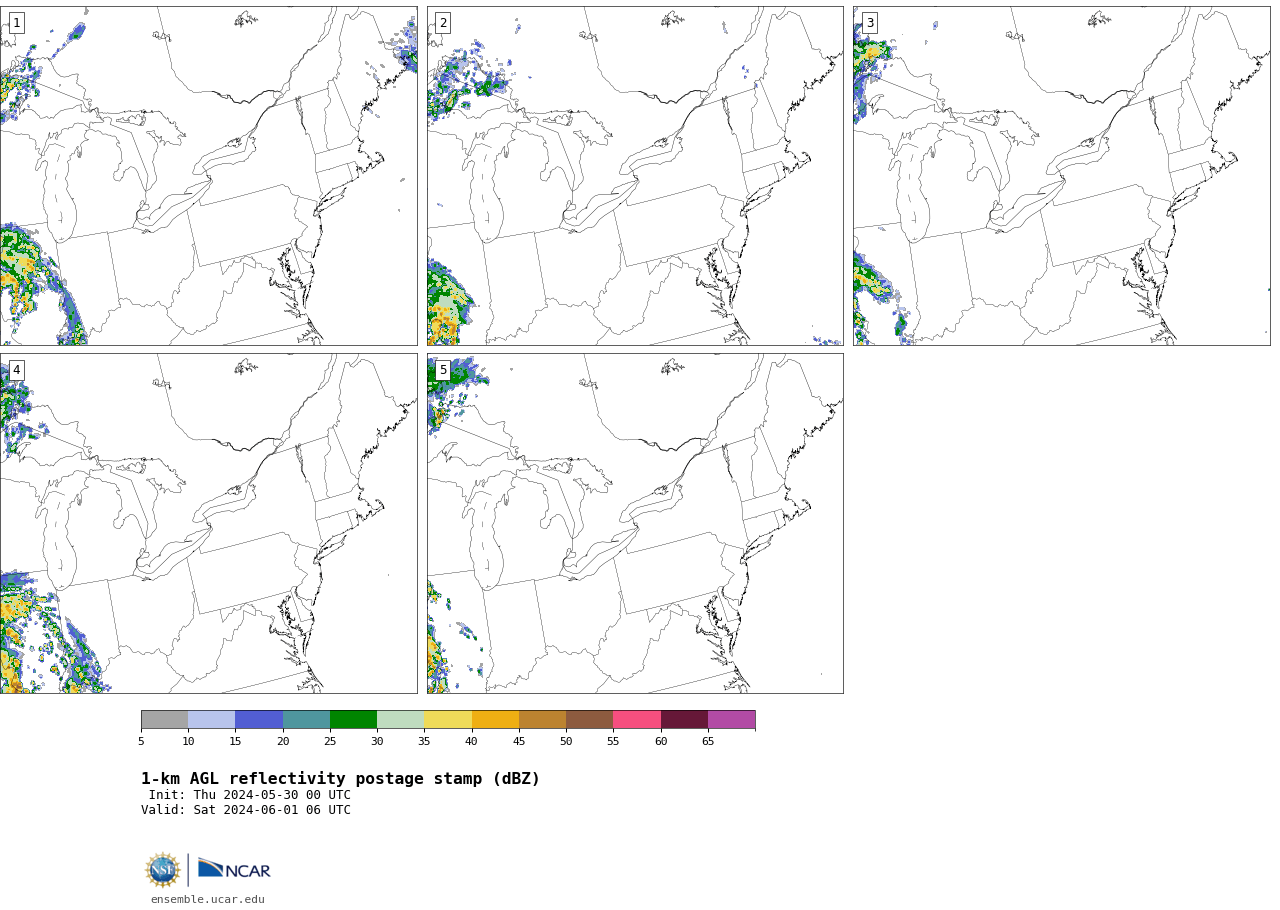Open ensemble member 4 reflectivity map
The height and width of the screenshot is (910, 1280).
point(208,523)
